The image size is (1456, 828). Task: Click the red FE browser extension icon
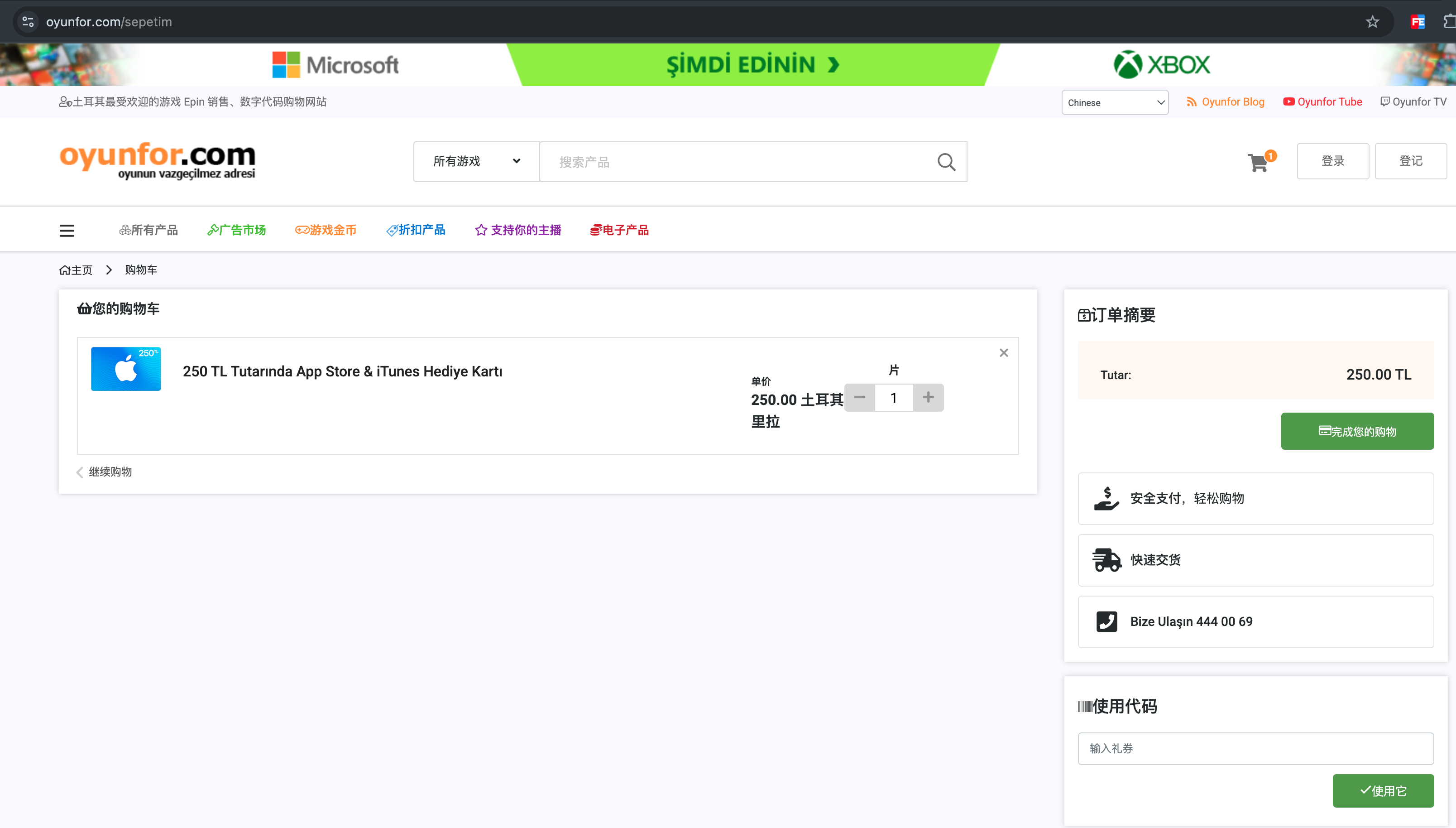click(x=1418, y=22)
